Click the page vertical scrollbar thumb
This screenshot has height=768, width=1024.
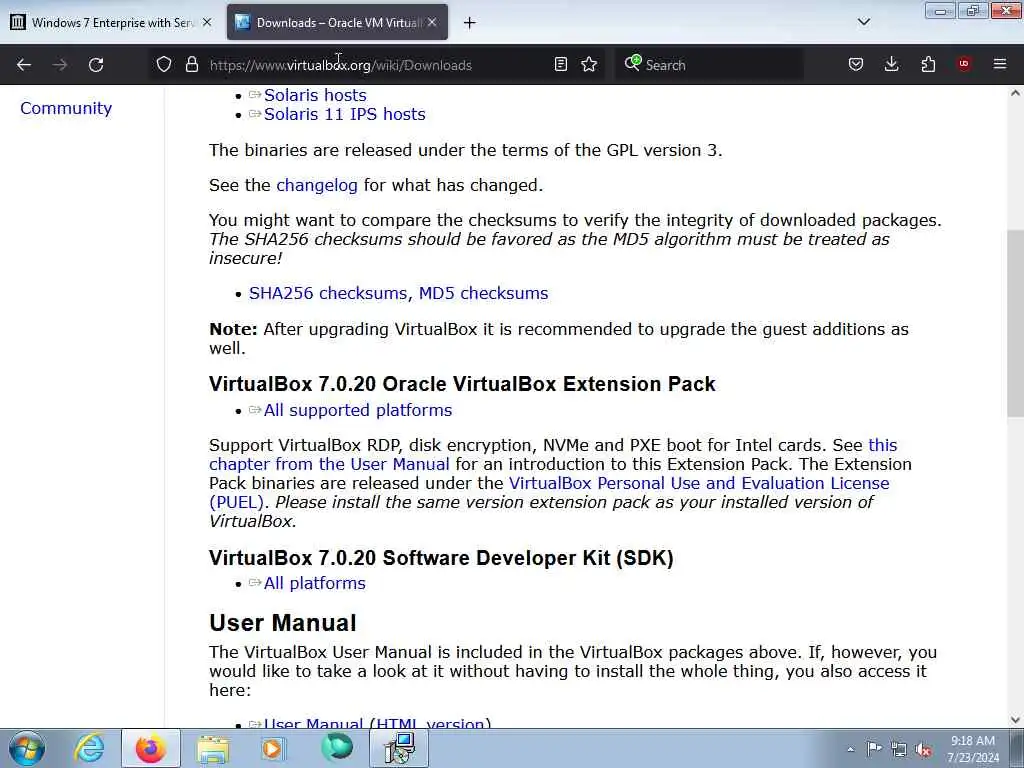1015,323
